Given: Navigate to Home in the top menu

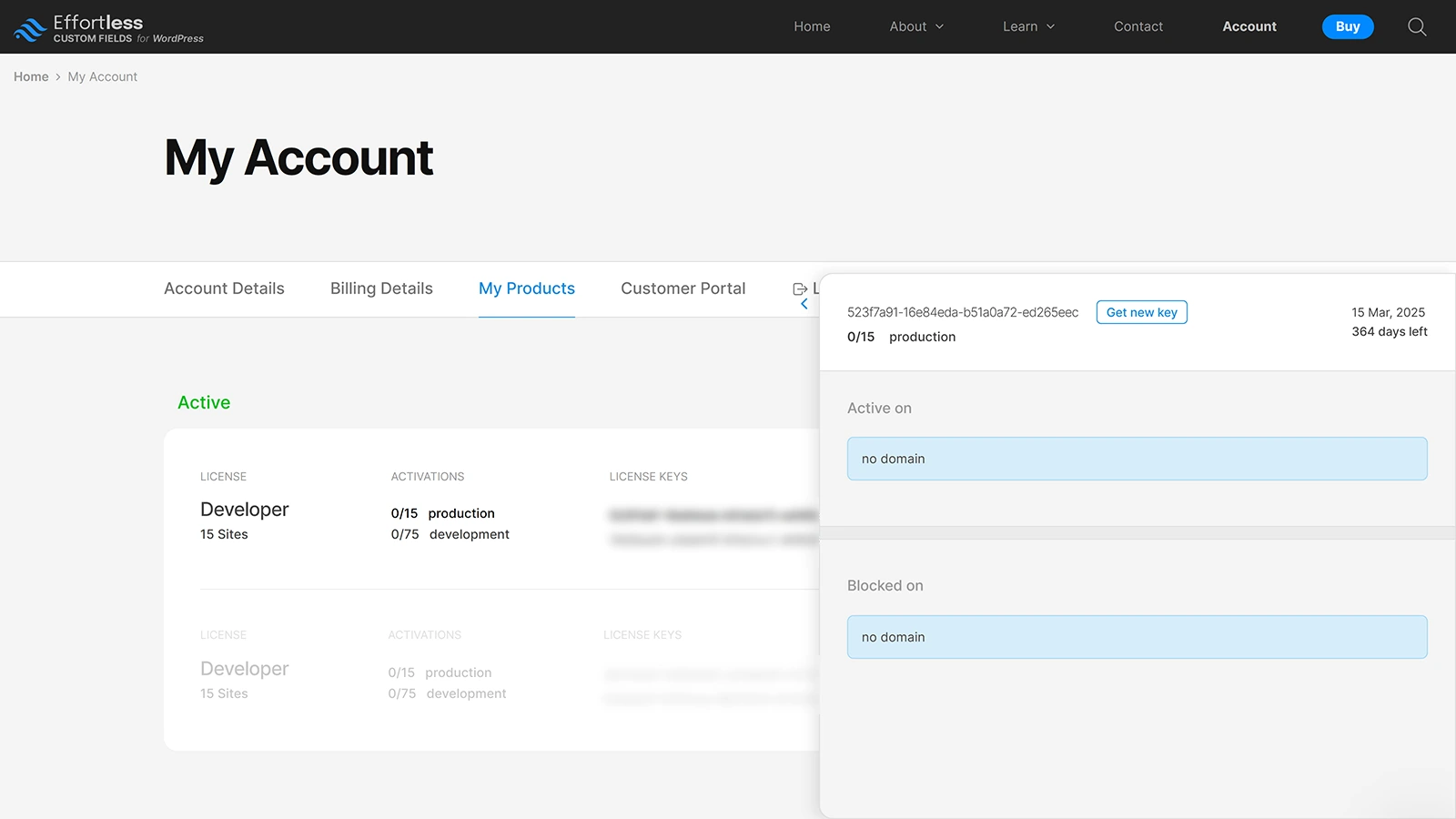Looking at the screenshot, I should 811,26.
